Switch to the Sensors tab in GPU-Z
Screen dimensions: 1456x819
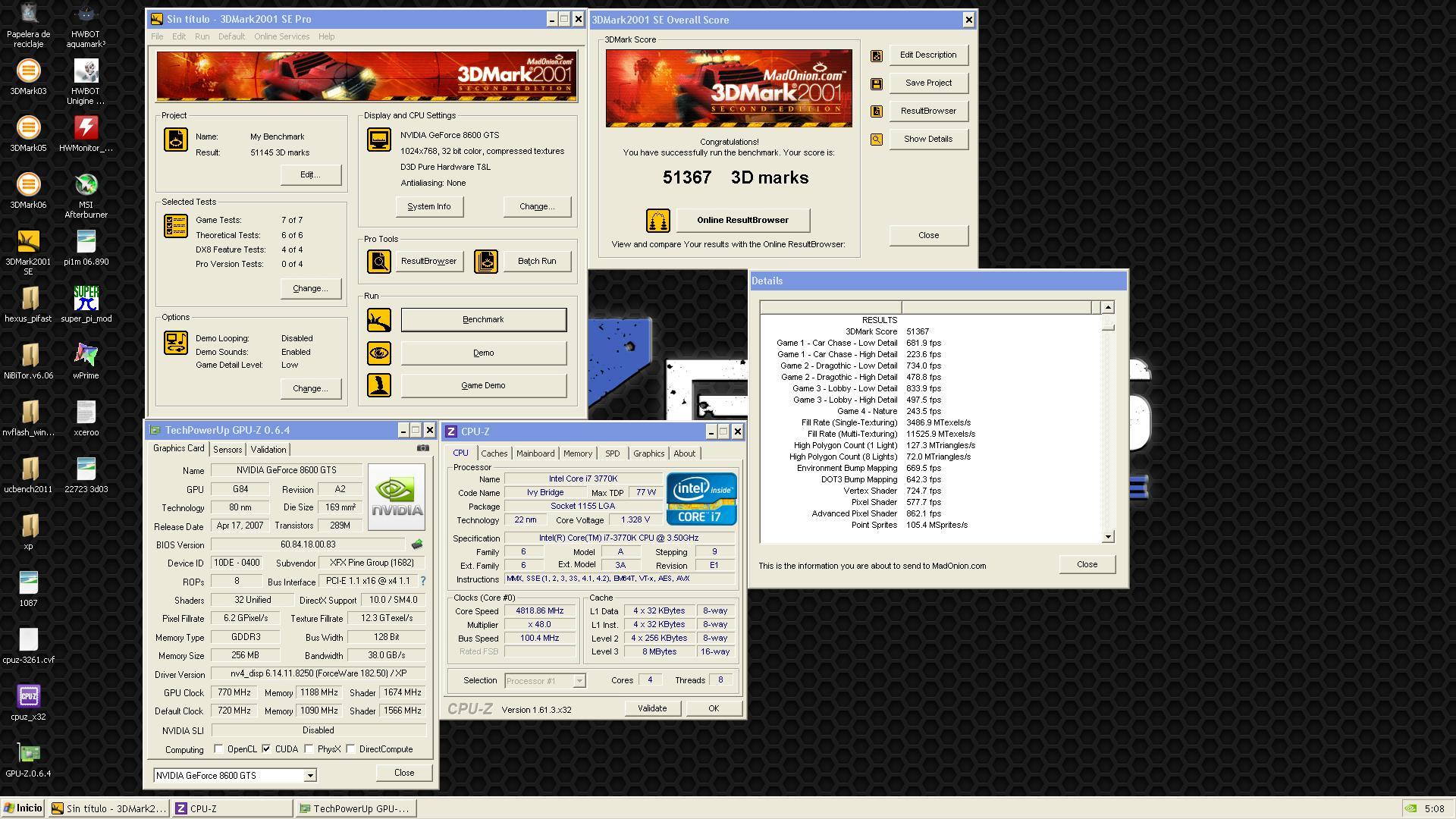[227, 450]
